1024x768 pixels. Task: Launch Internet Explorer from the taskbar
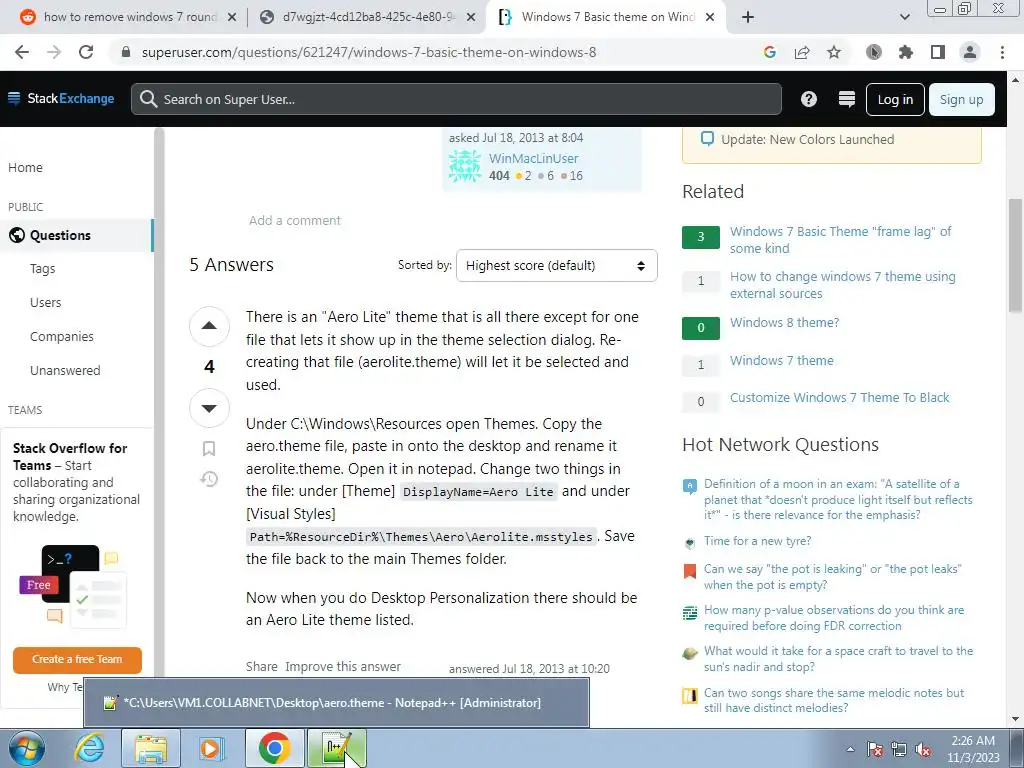point(89,748)
